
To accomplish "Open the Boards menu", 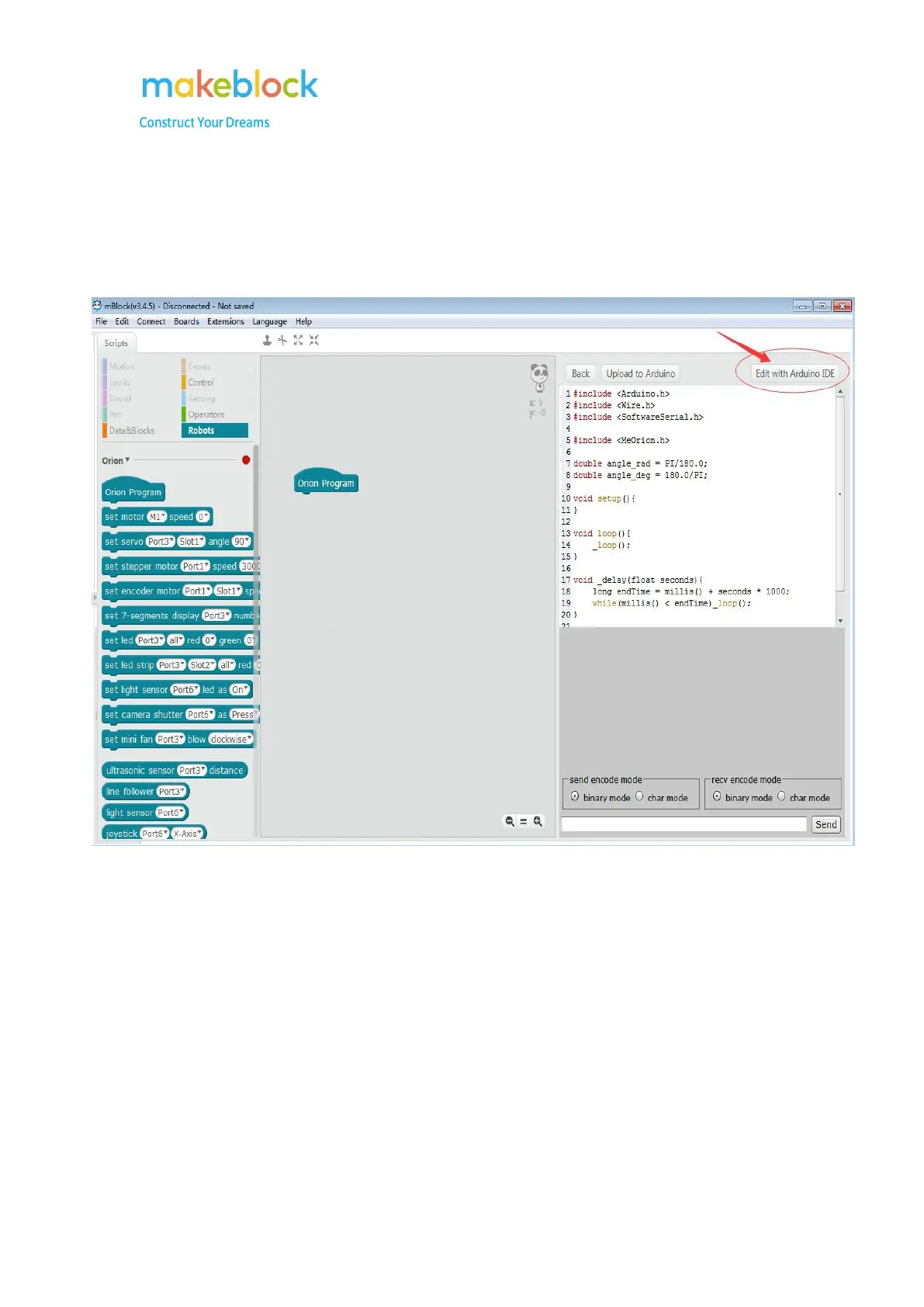I will [x=186, y=321].
